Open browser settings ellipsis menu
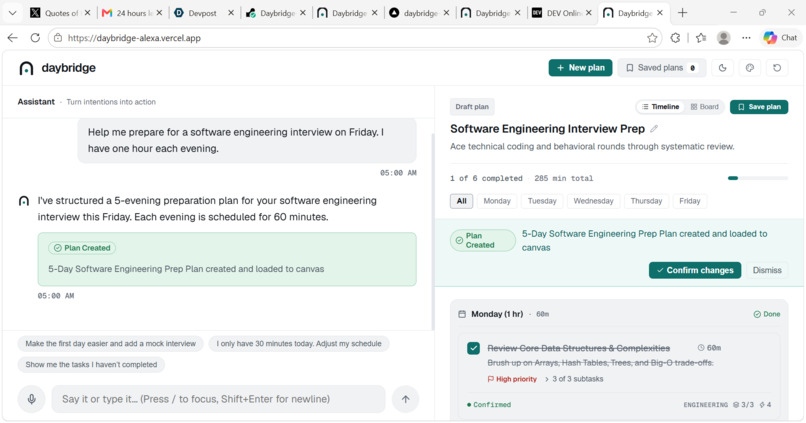The image size is (806, 423). click(x=746, y=38)
